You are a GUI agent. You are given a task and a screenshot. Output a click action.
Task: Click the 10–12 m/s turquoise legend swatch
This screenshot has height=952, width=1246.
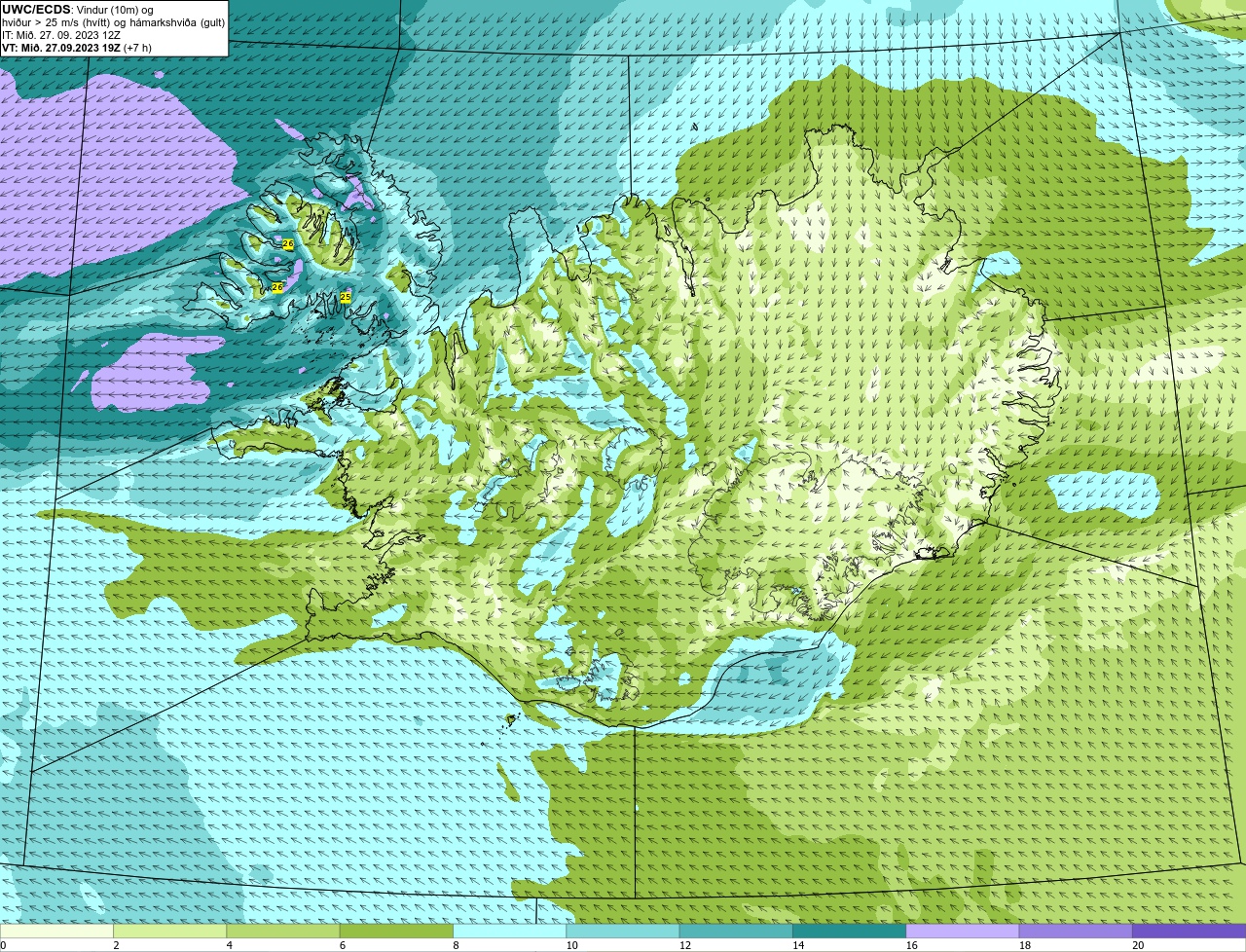click(623, 931)
